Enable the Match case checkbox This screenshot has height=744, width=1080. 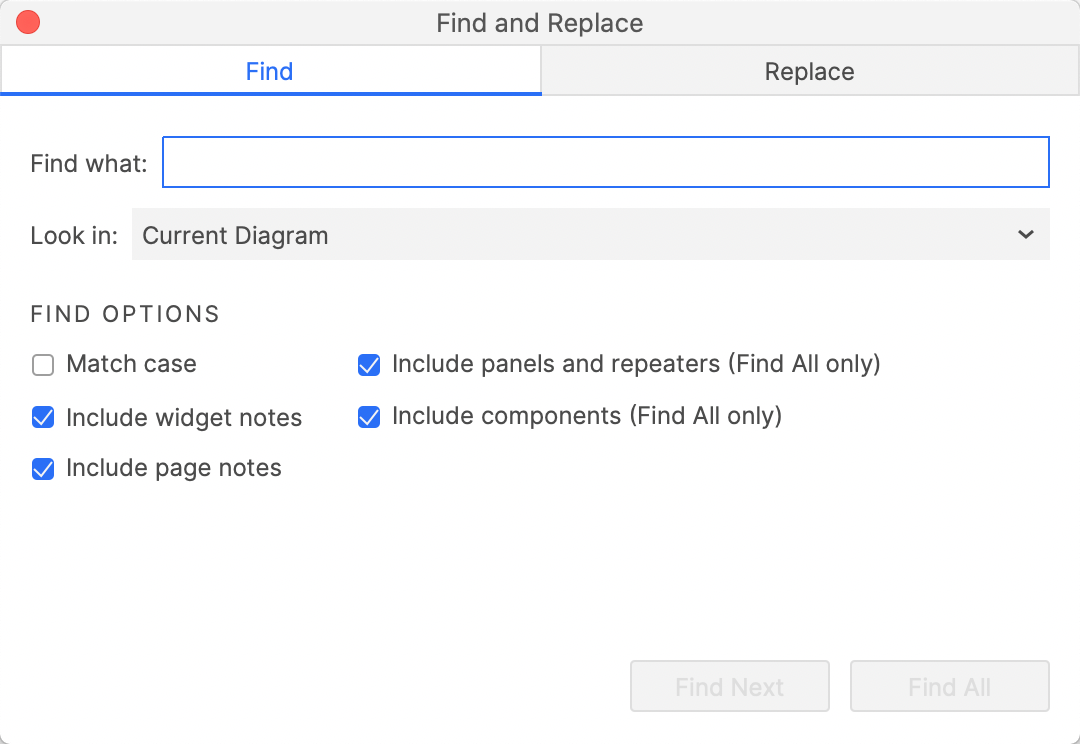pos(43,364)
